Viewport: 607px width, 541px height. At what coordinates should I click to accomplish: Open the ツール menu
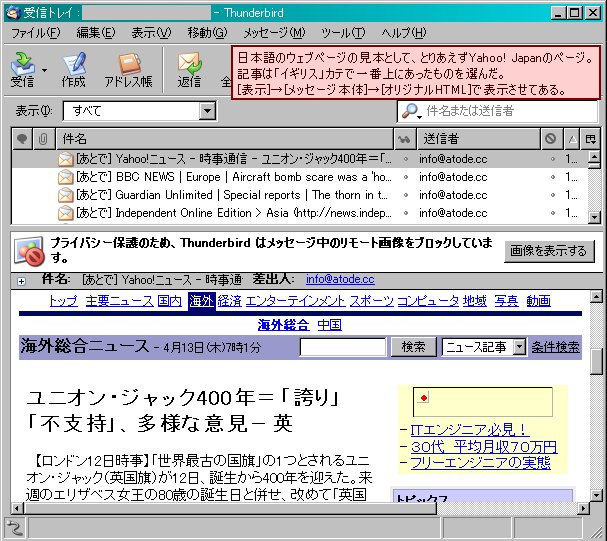[x=343, y=33]
